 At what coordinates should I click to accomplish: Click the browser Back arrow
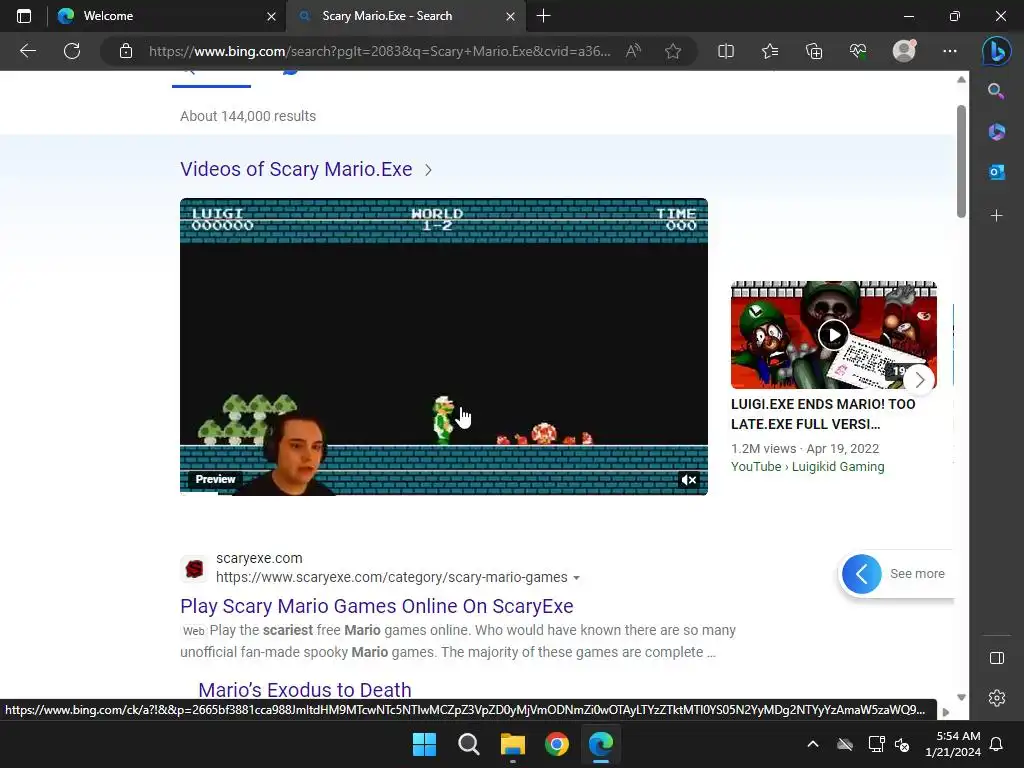(27, 51)
